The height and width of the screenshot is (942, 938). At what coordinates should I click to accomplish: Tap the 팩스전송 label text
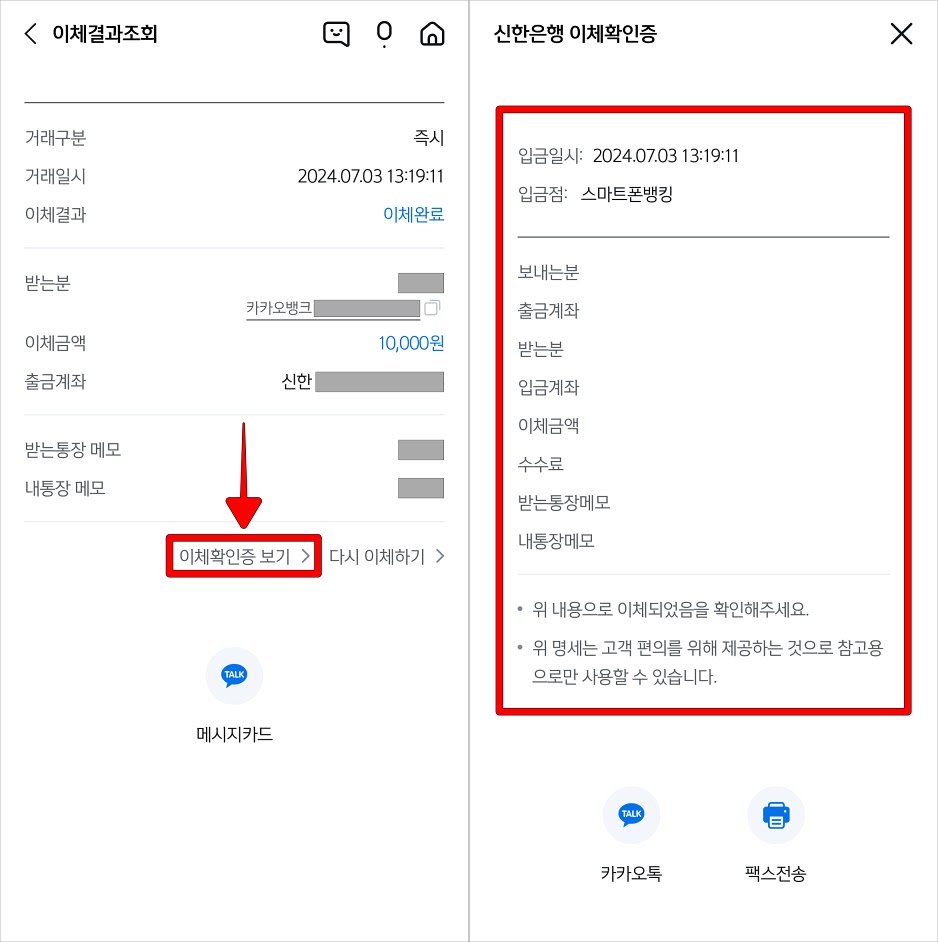coord(776,873)
